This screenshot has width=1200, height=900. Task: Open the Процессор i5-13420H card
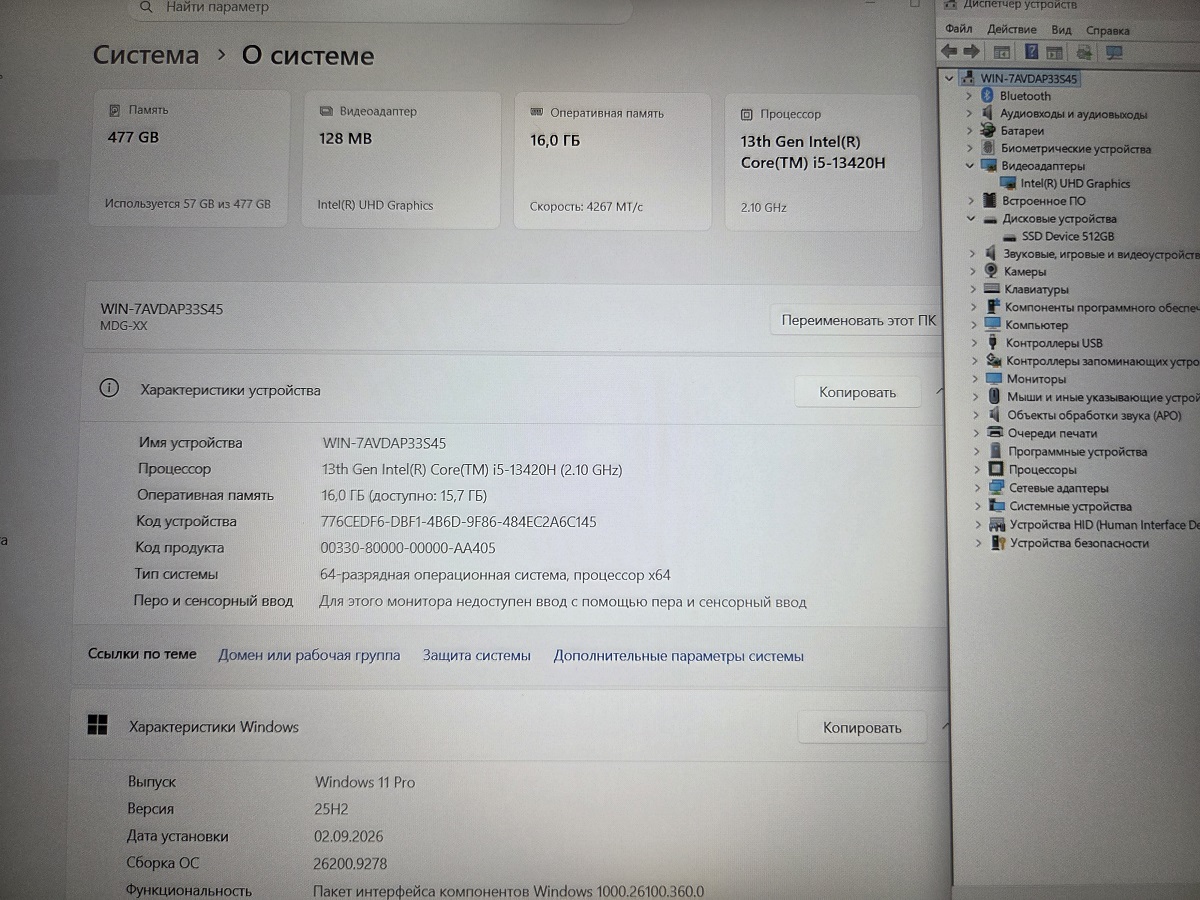point(822,163)
